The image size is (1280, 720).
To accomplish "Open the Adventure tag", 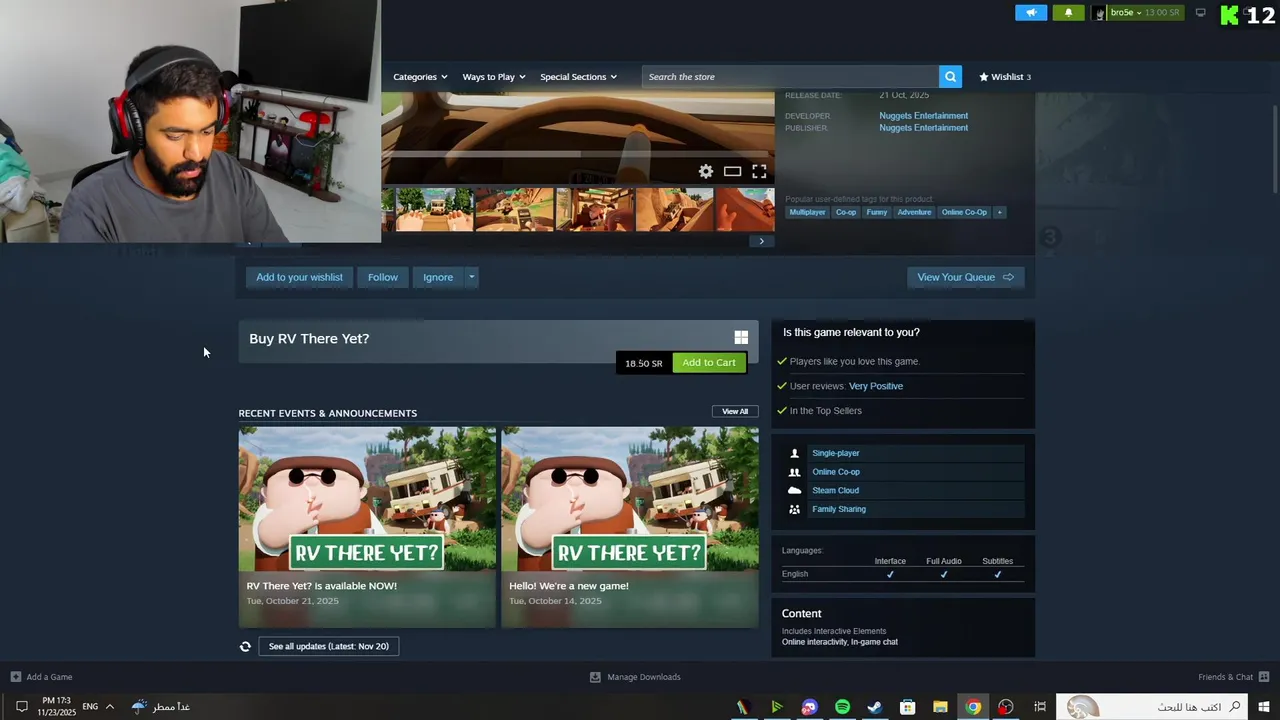I will 914,212.
